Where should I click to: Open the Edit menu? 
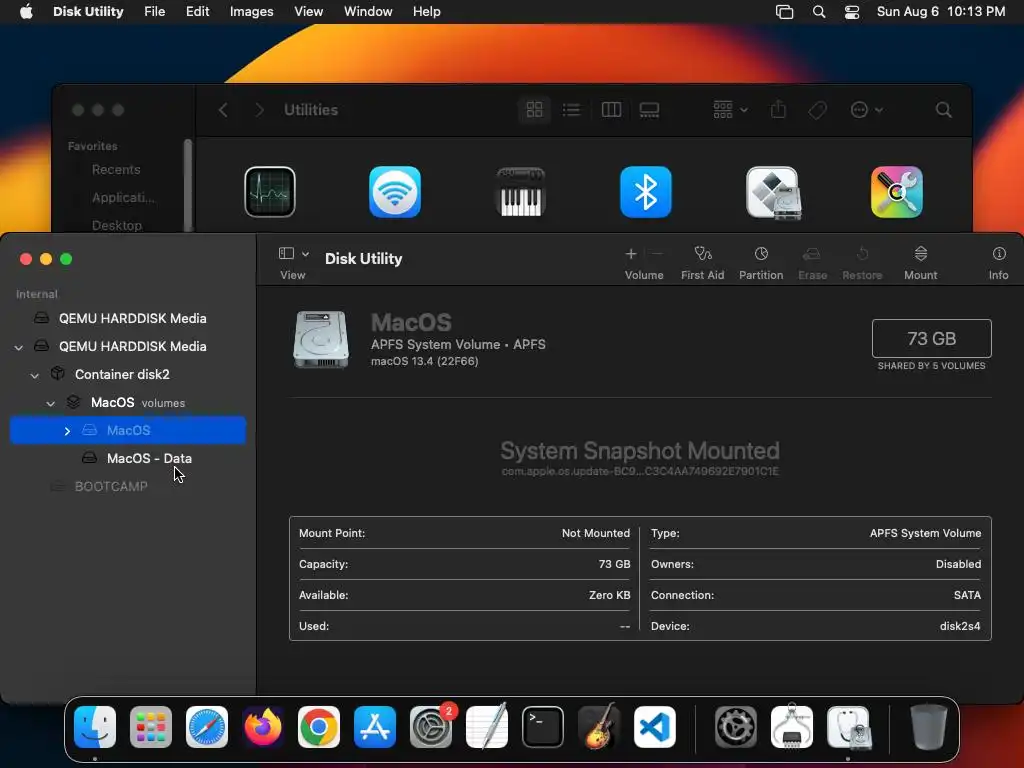click(x=197, y=12)
